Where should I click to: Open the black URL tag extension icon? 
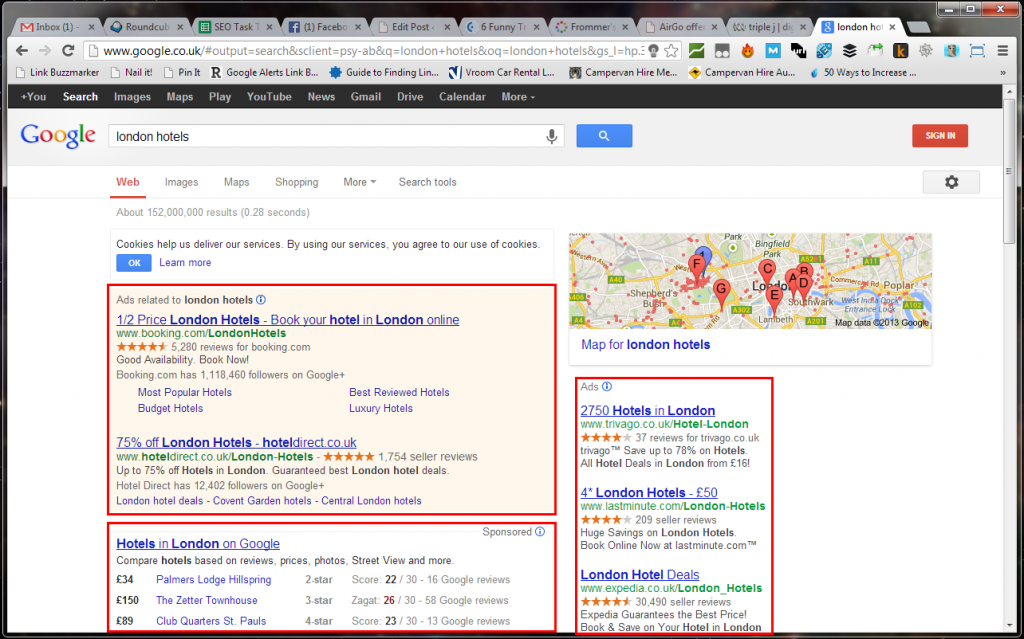(x=798, y=50)
